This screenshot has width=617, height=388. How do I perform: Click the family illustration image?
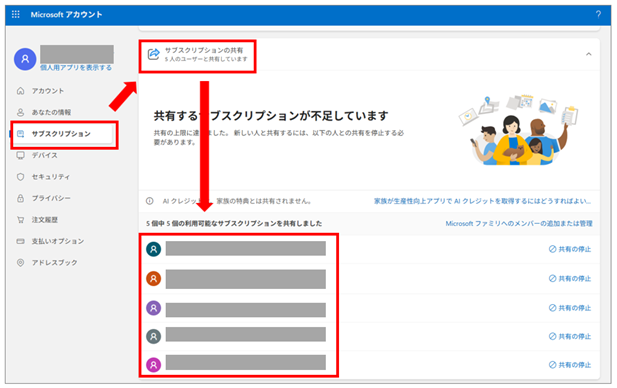point(519,130)
